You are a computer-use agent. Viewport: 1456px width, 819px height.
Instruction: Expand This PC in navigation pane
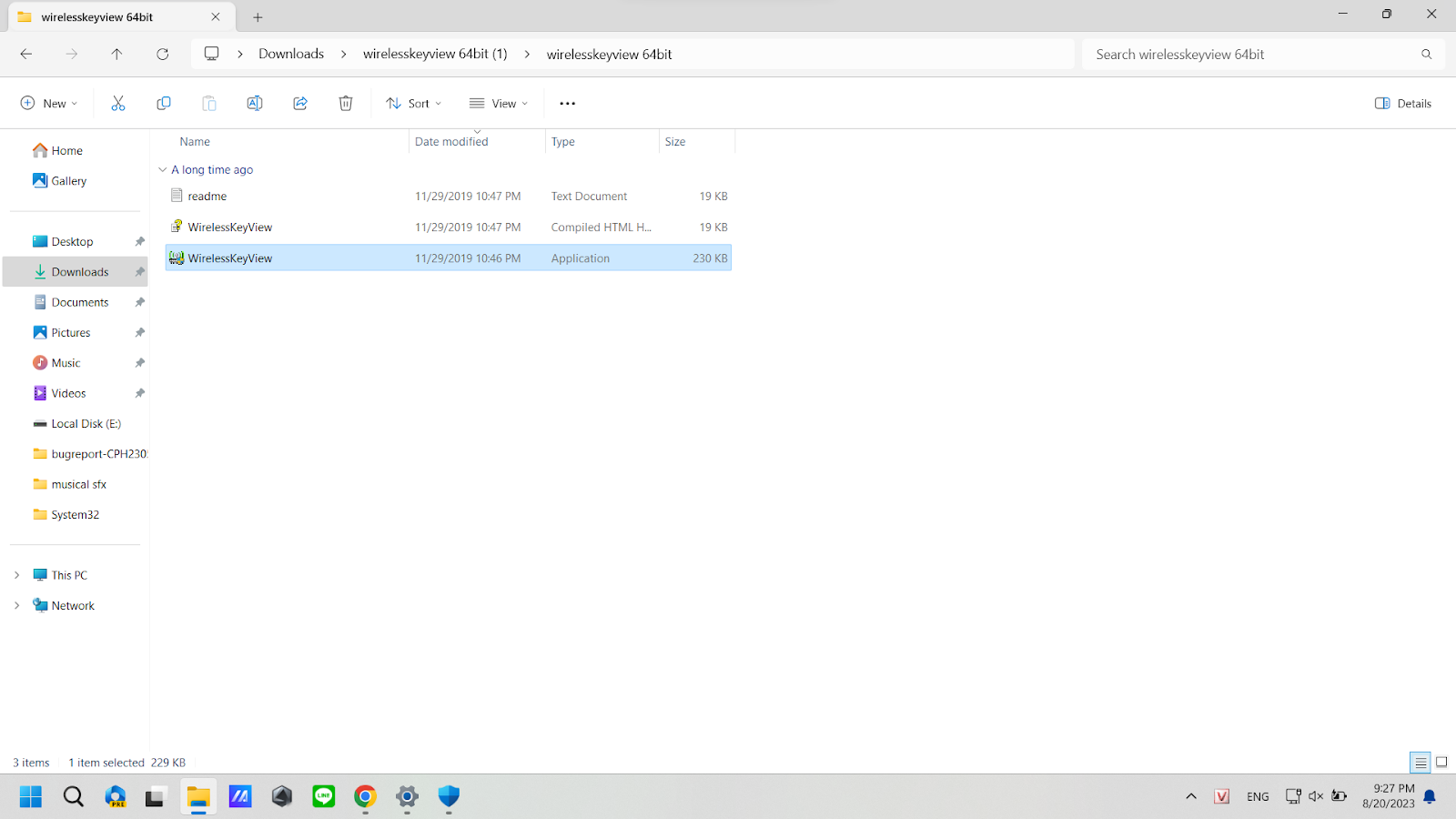pyautogui.click(x=16, y=575)
